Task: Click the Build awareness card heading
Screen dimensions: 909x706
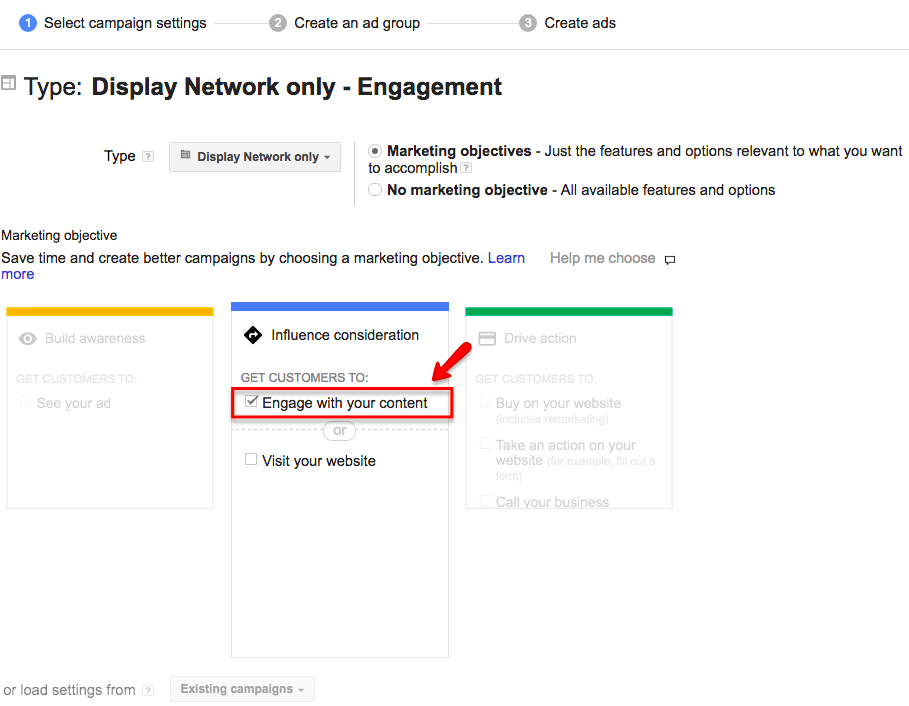Action: point(95,339)
